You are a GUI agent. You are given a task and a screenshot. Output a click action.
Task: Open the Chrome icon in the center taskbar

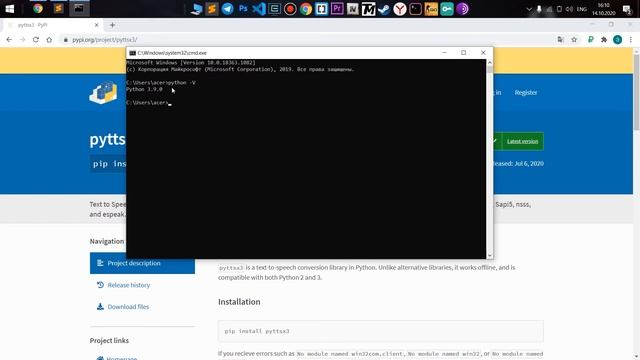click(306, 9)
